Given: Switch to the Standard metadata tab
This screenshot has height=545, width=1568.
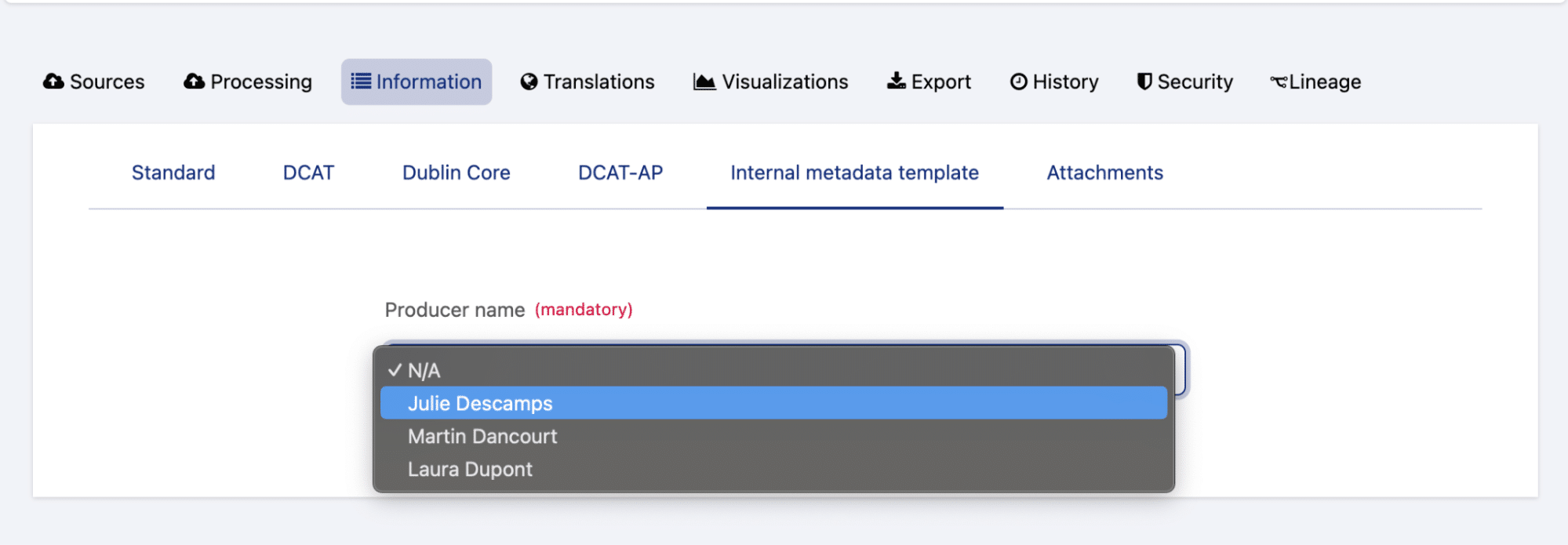Looking at the screenshot, I should click(173, 173).
